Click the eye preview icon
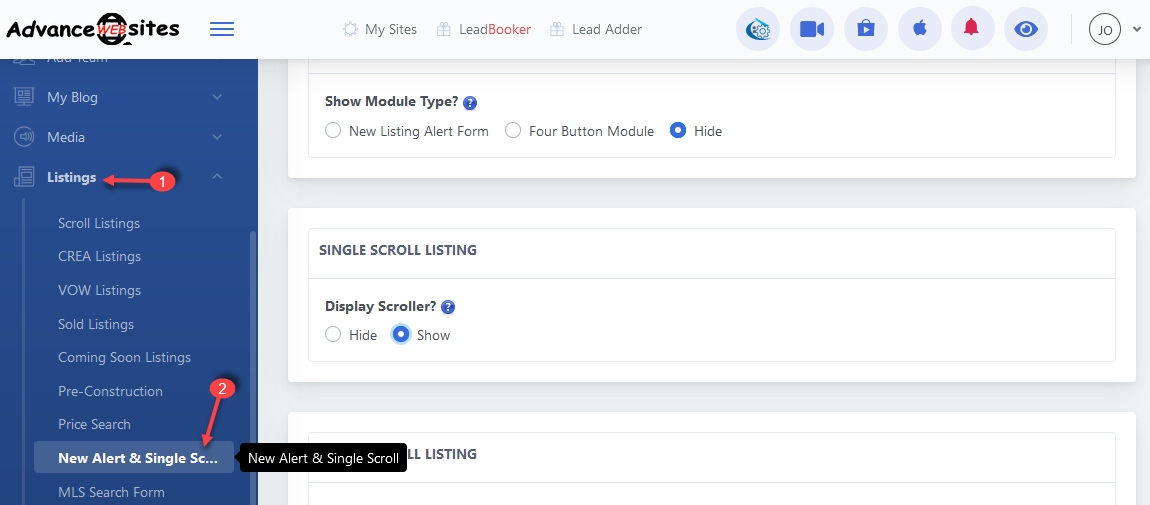Viewport: 1150px width, 505px height. [x=1025, y=29]
